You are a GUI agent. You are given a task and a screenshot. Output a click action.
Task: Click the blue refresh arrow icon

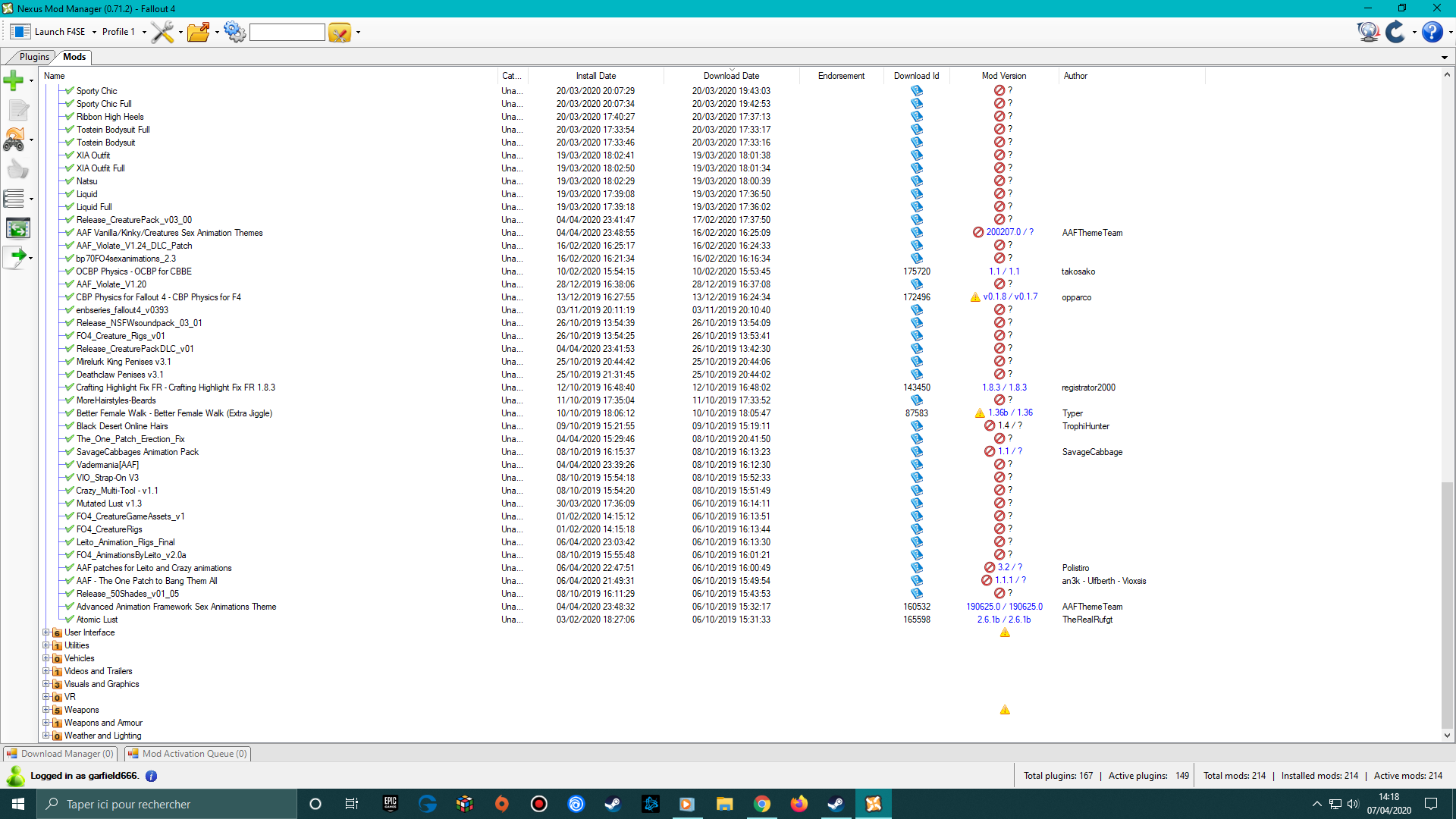coord(1395,32)
